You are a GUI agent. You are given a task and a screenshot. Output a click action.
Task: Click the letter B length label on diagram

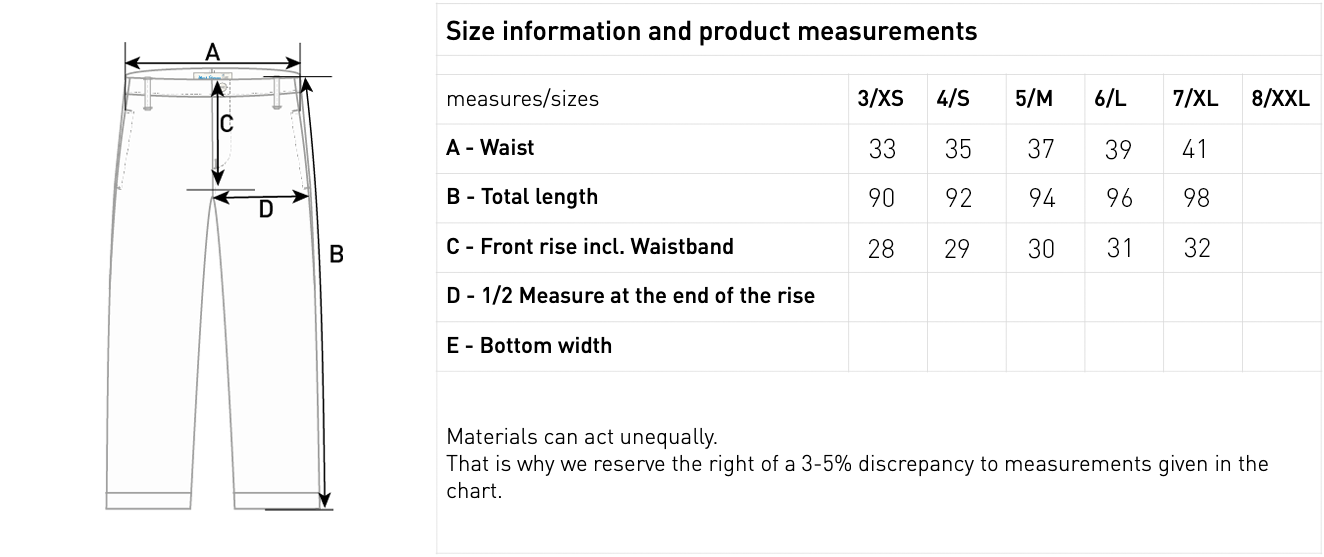[336, 254]
